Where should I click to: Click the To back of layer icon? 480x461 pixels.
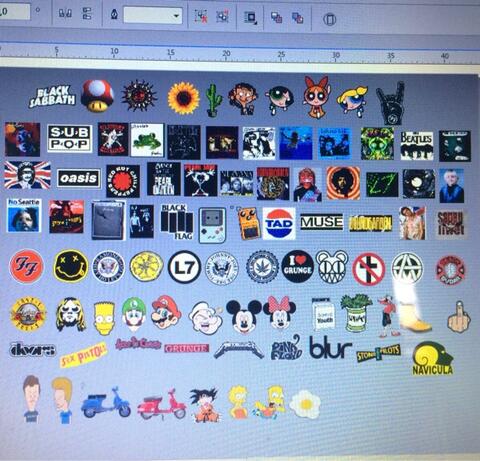coord(297,18)
